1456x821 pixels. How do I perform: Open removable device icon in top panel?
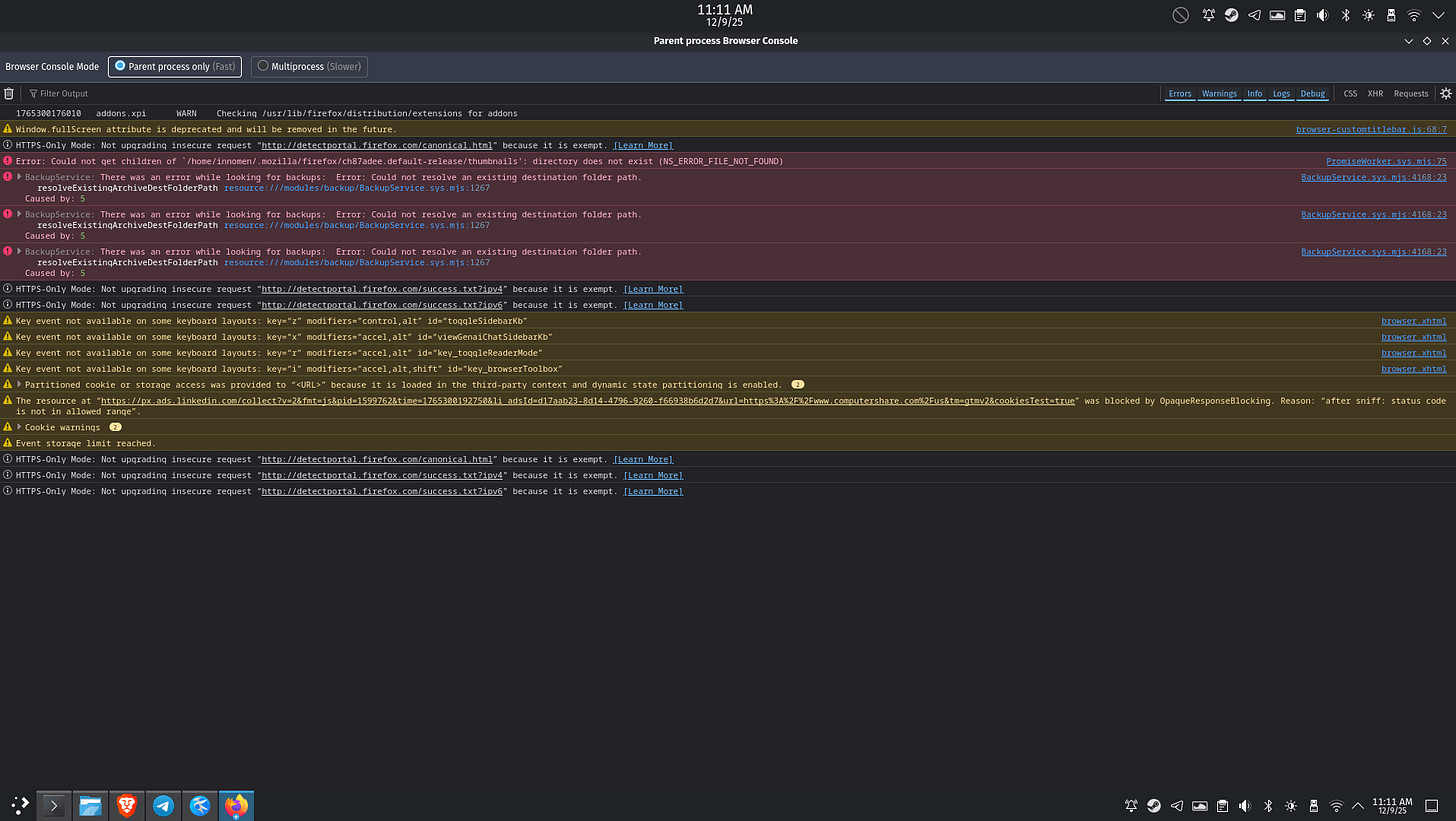pyautogui.click(x=1391, y=15)
